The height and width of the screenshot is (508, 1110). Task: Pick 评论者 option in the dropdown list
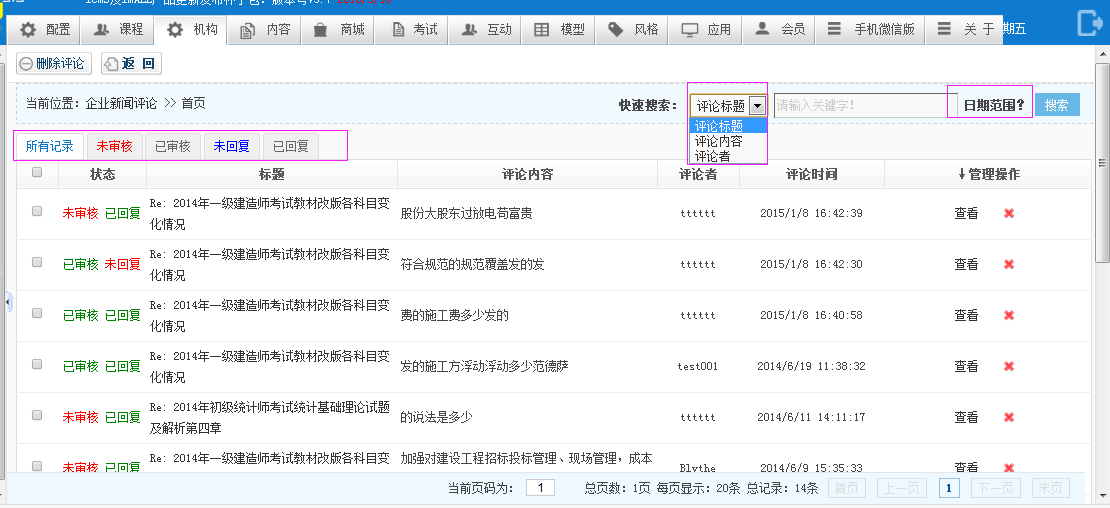tap(712, 156)
